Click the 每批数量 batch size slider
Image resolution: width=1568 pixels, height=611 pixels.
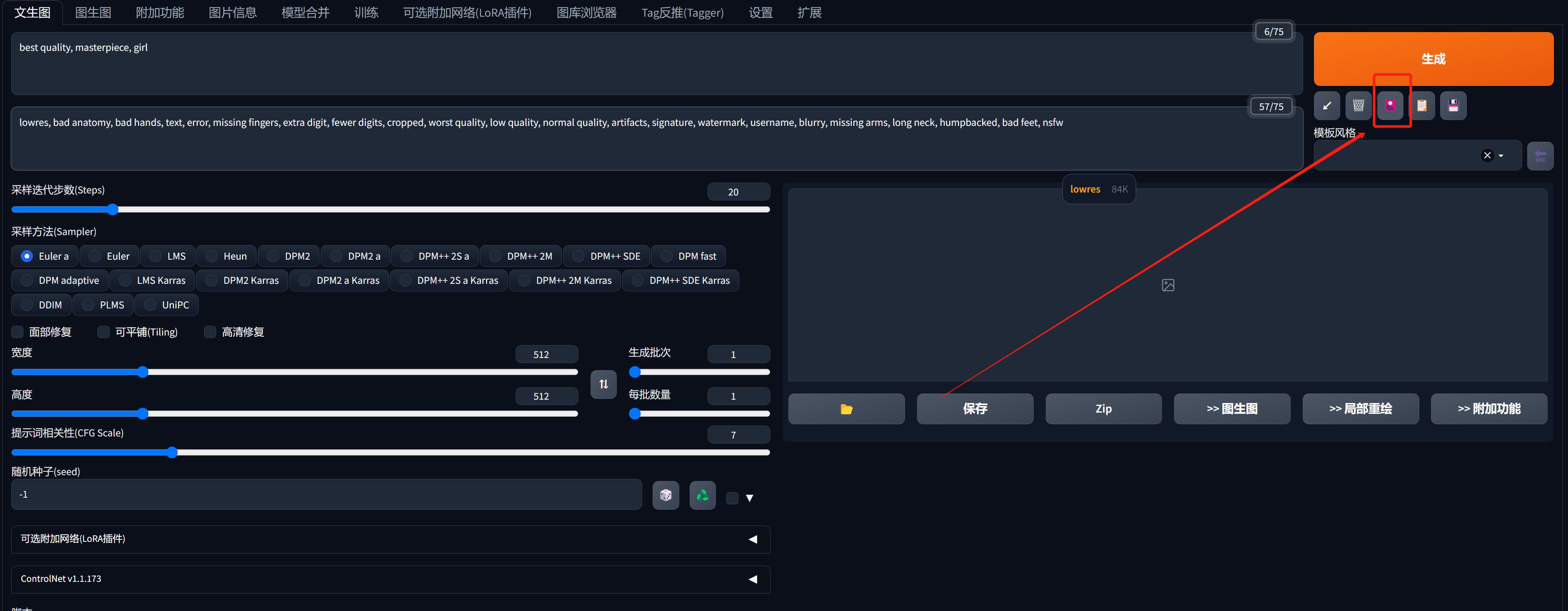(699, 413)
